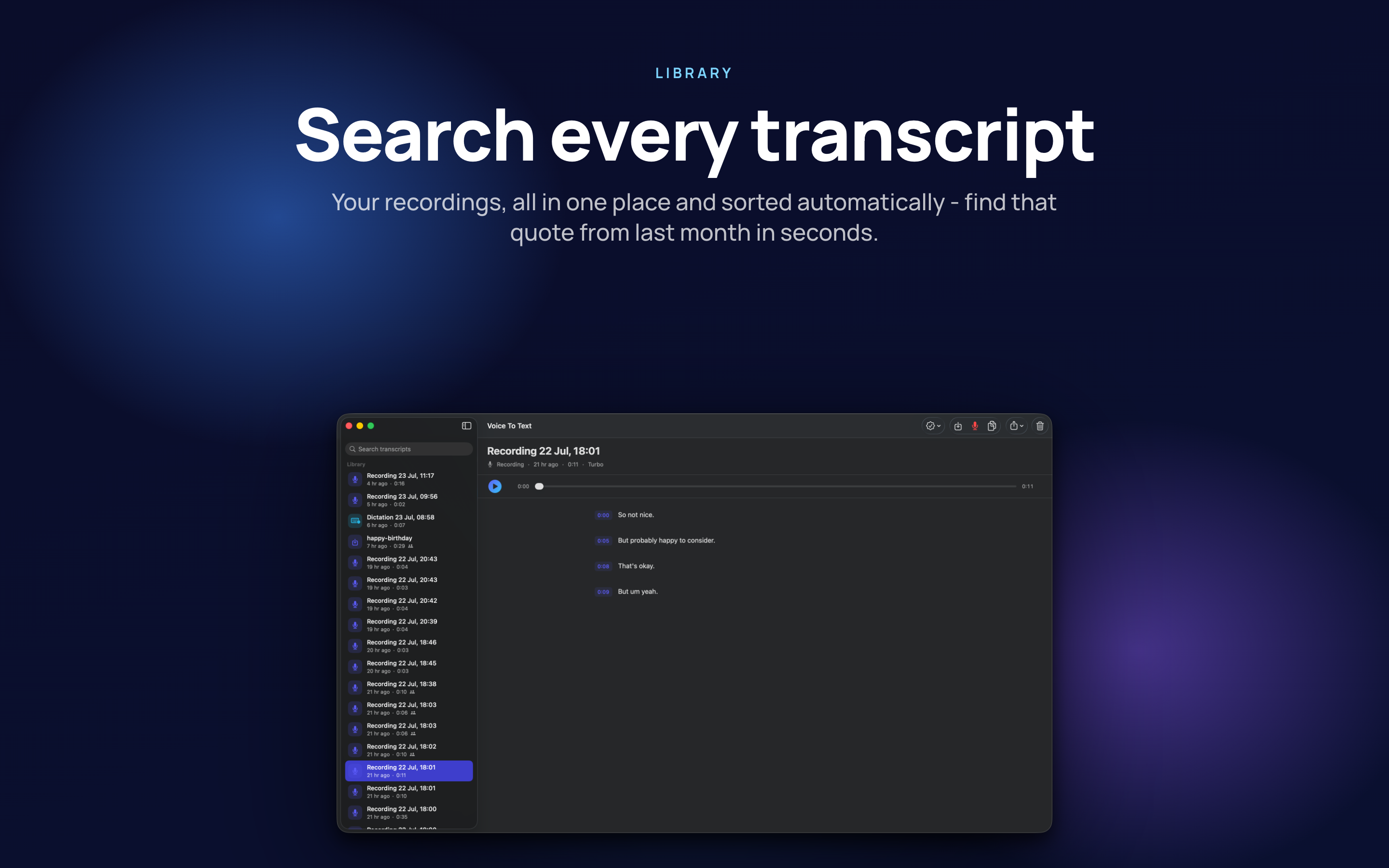Click the magnifier icon in search field
Screen dimensions: 1389x868
353,449
